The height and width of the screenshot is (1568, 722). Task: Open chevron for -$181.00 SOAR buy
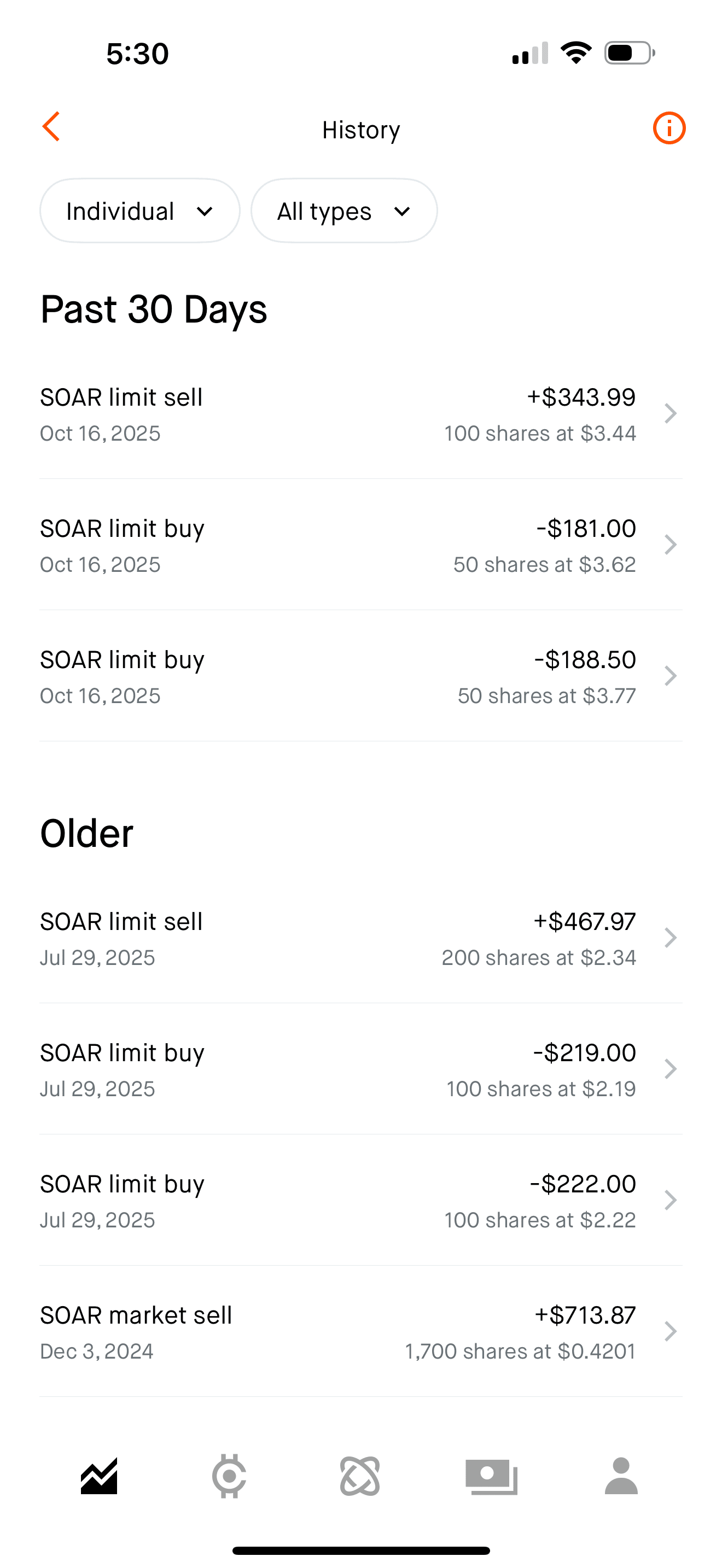(670, 545)
